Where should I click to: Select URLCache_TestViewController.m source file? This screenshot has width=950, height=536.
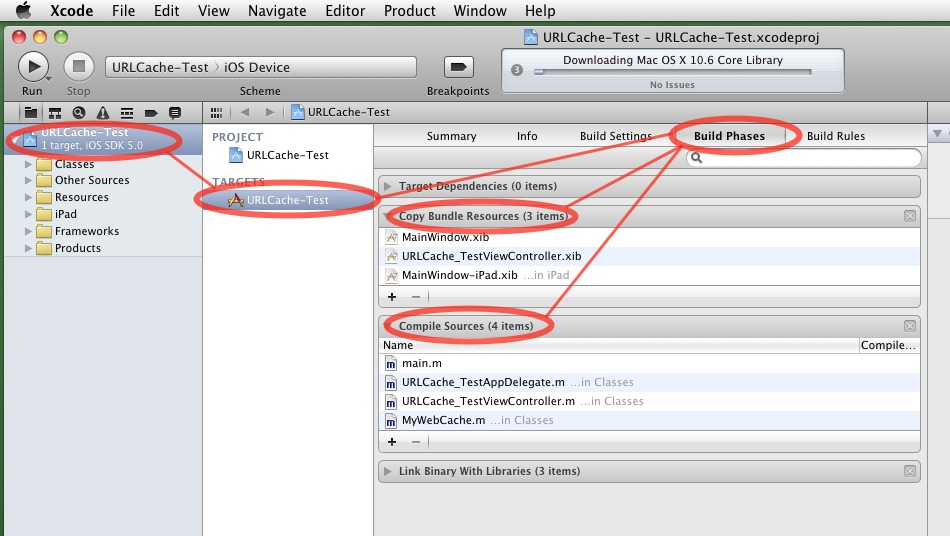point(649,401)
